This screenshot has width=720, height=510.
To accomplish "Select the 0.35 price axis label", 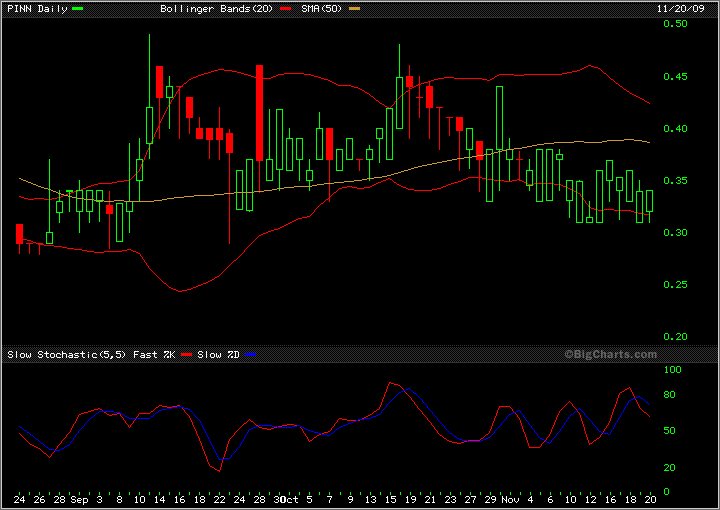I will pyautogui.click(x=675, y=181).
